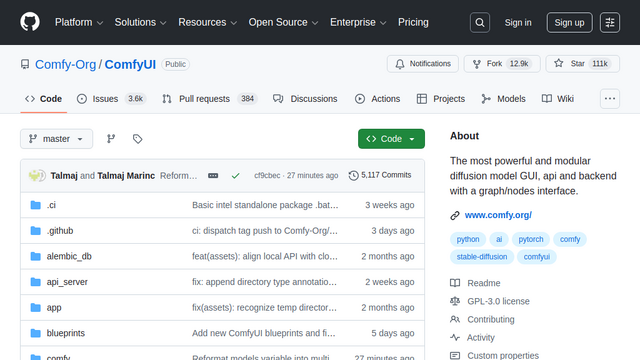Screen dimensions: 640x360
Task: Click the Contributing people icon
Action: point(455,319)
